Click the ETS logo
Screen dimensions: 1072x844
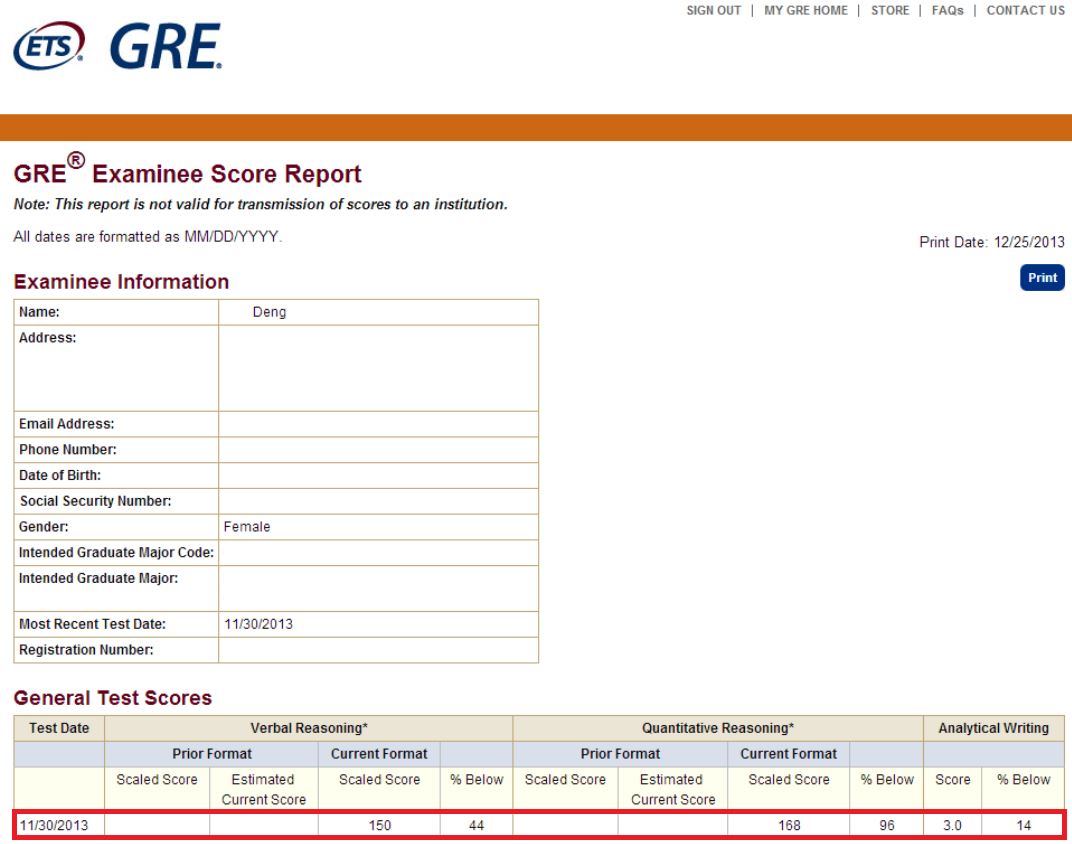49,46
